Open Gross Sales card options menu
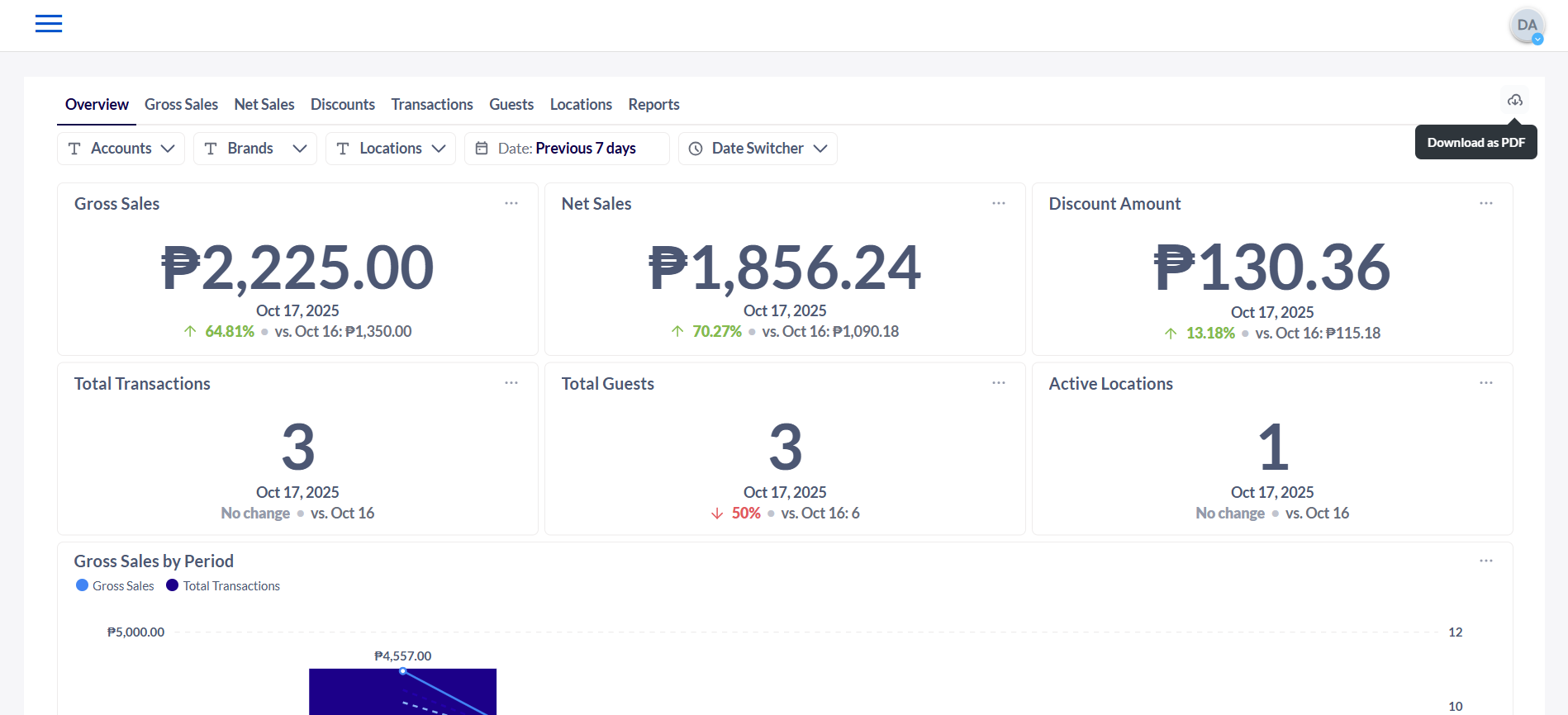 click(511, 203)
